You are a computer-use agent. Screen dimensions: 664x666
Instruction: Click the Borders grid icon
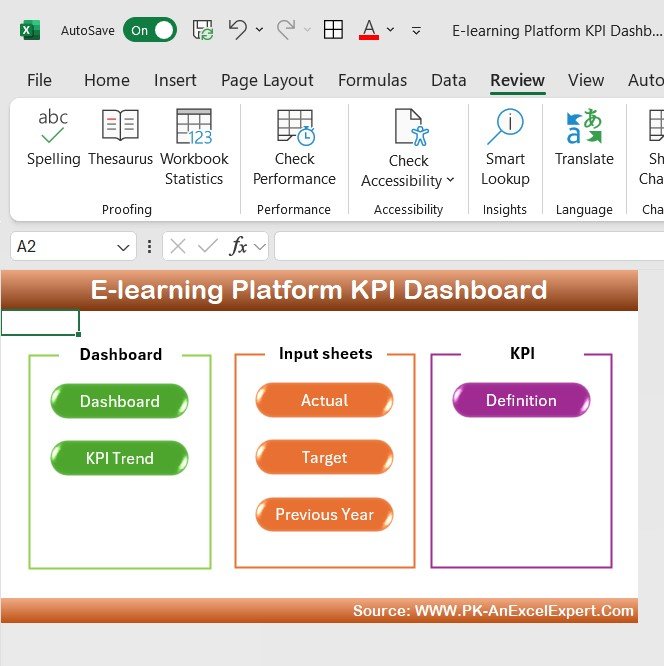click(333, 30)
